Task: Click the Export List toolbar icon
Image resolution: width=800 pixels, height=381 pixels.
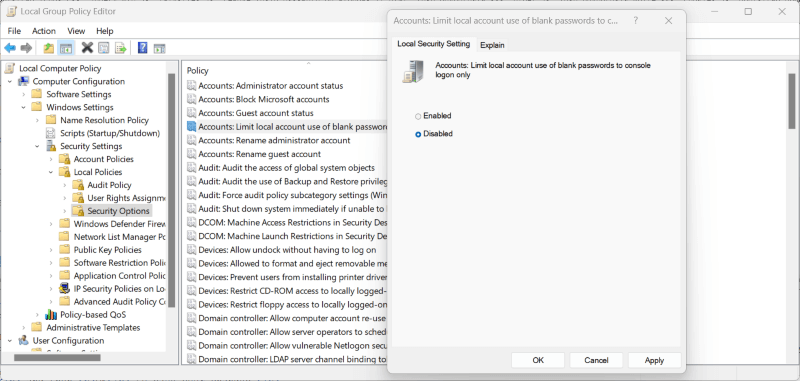Action: pyautogui.click(x=120, y=48)
